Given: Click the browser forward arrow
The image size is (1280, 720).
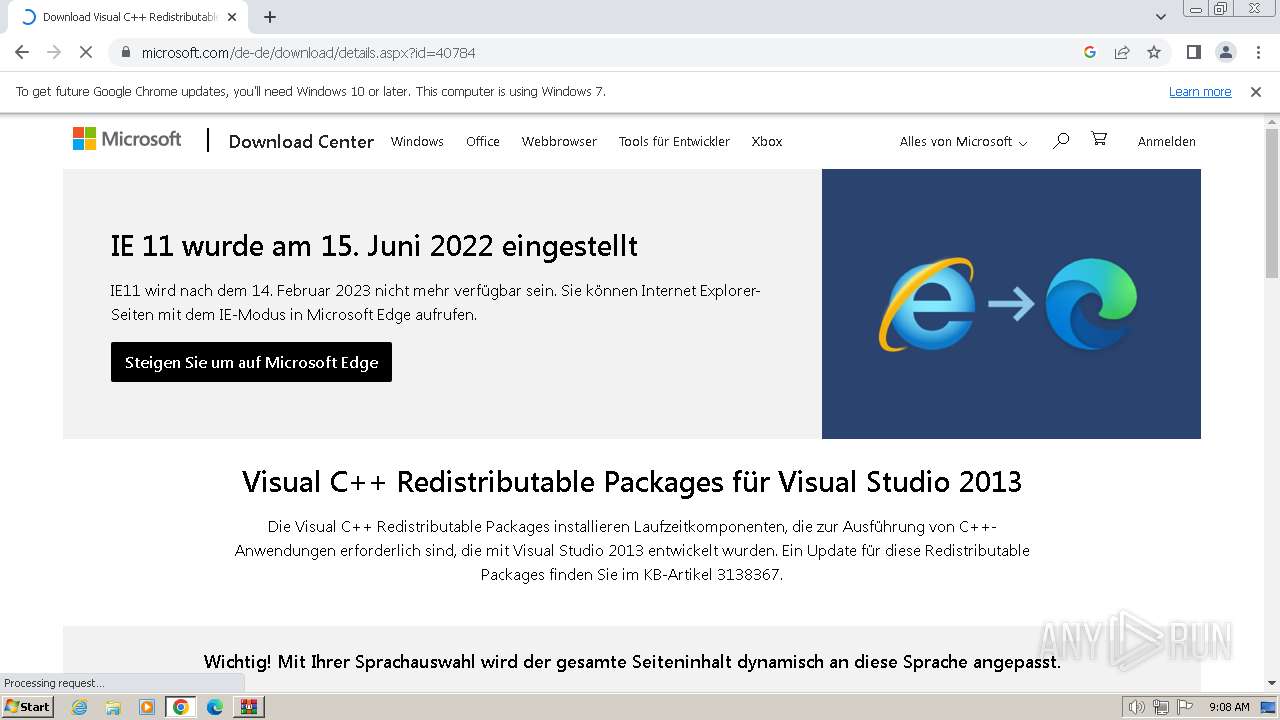Looking at the screenshot, I should coord(54,52).
